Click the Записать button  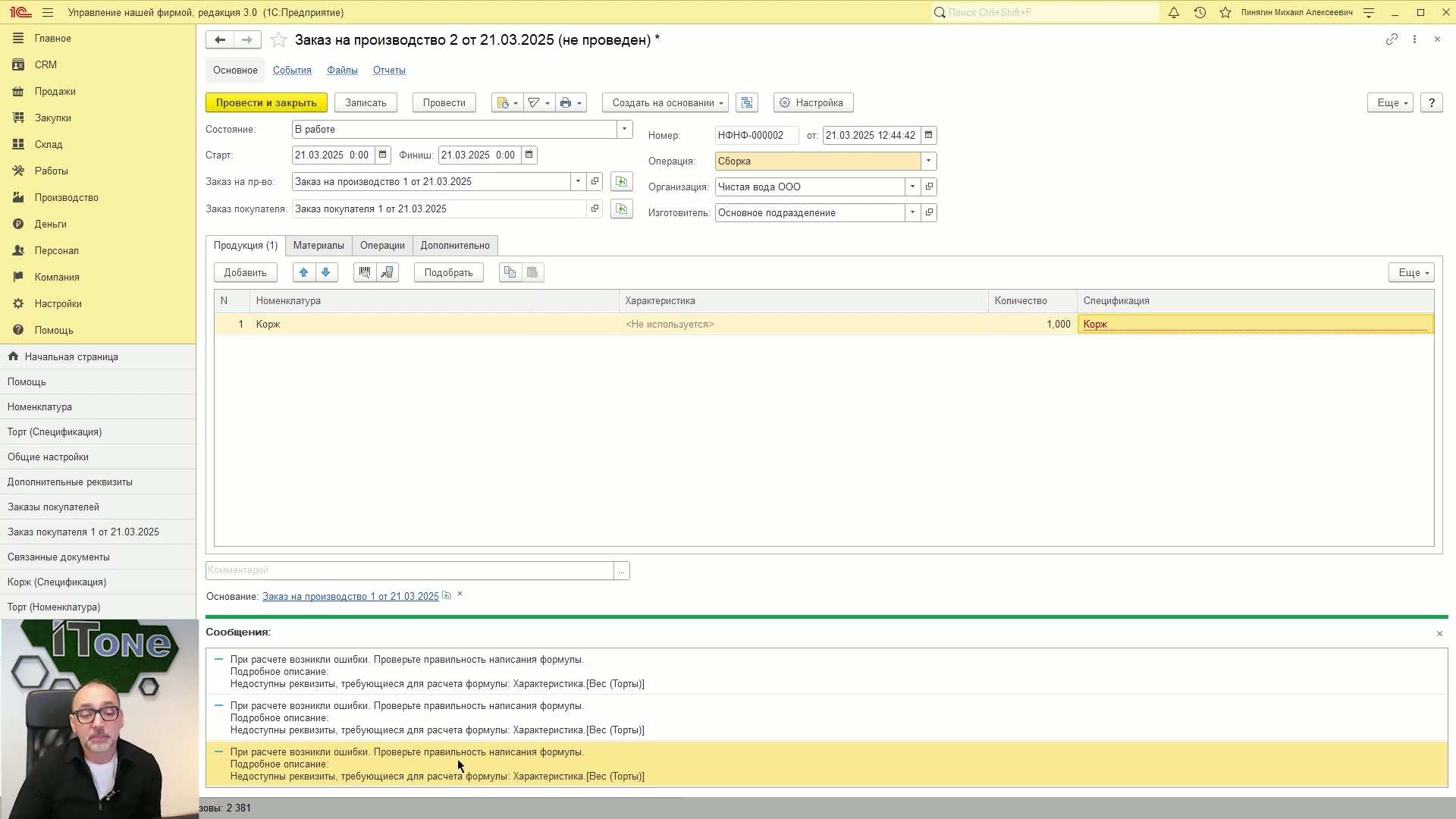tap(366, 102)
